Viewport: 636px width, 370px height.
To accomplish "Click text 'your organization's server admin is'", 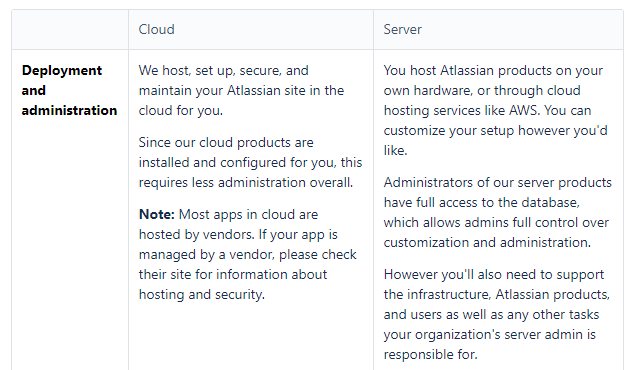I will tap(490, 335).
